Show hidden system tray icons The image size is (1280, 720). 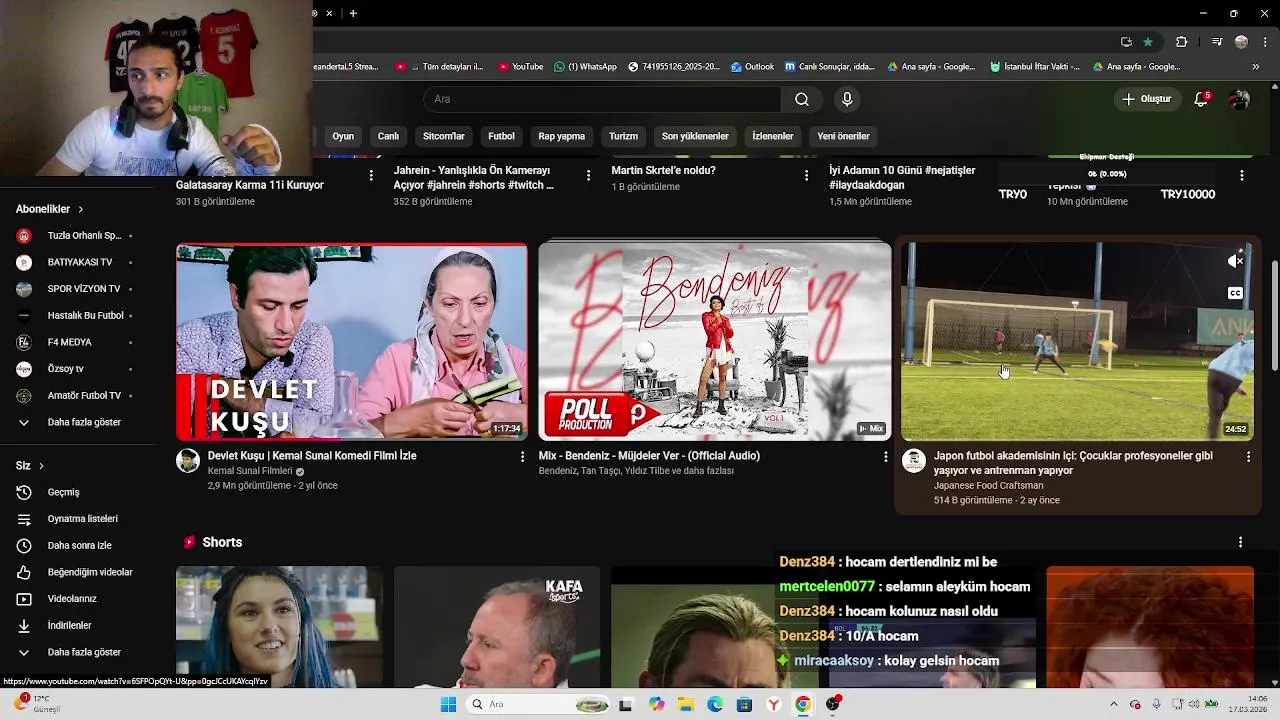[1115, 704]
